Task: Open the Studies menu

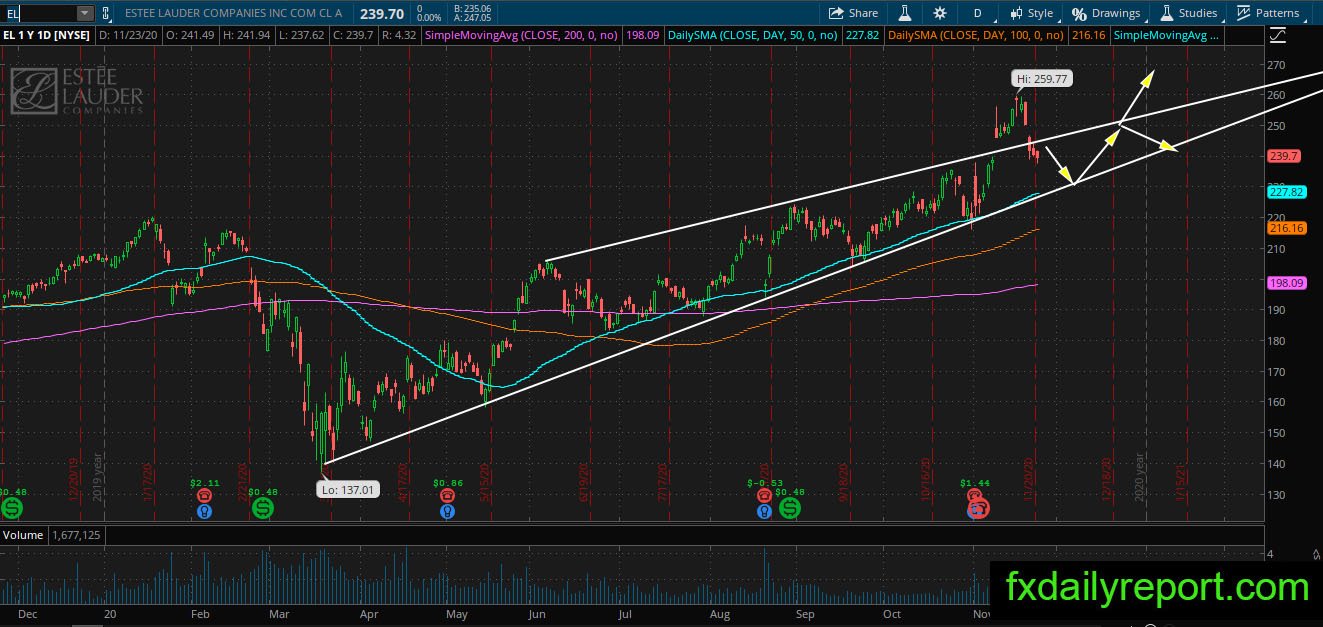Action: (x=1189, y=13)
